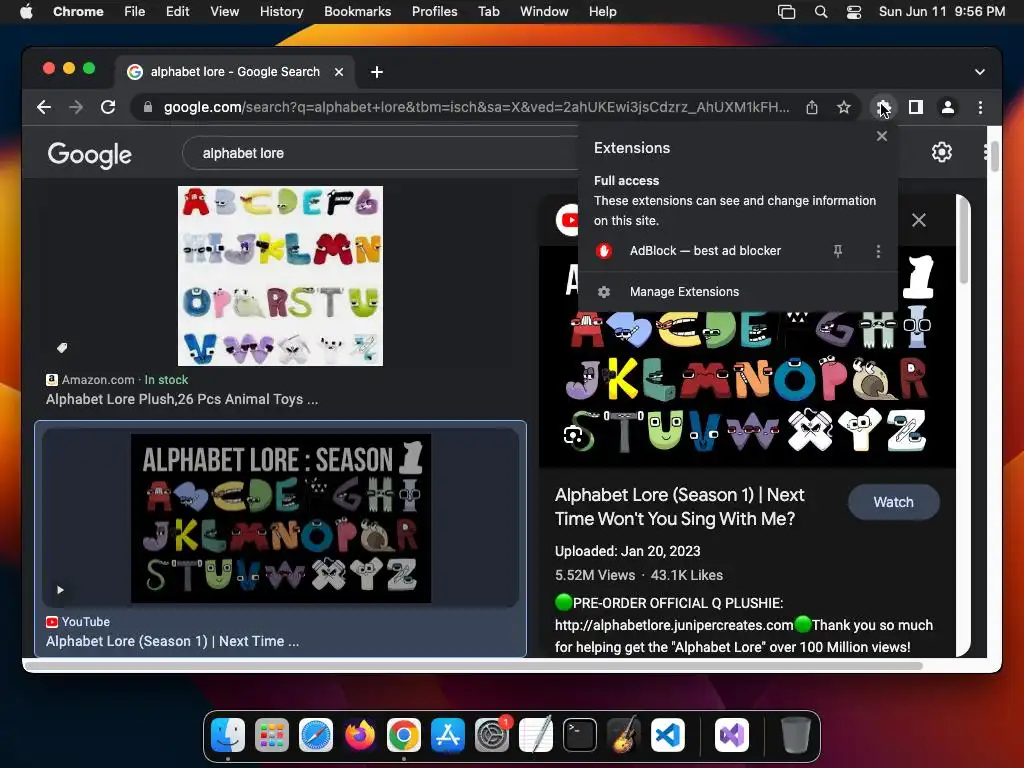Reload the Google search page
The height and width of the screenshot is (768, 1024).
108,107
